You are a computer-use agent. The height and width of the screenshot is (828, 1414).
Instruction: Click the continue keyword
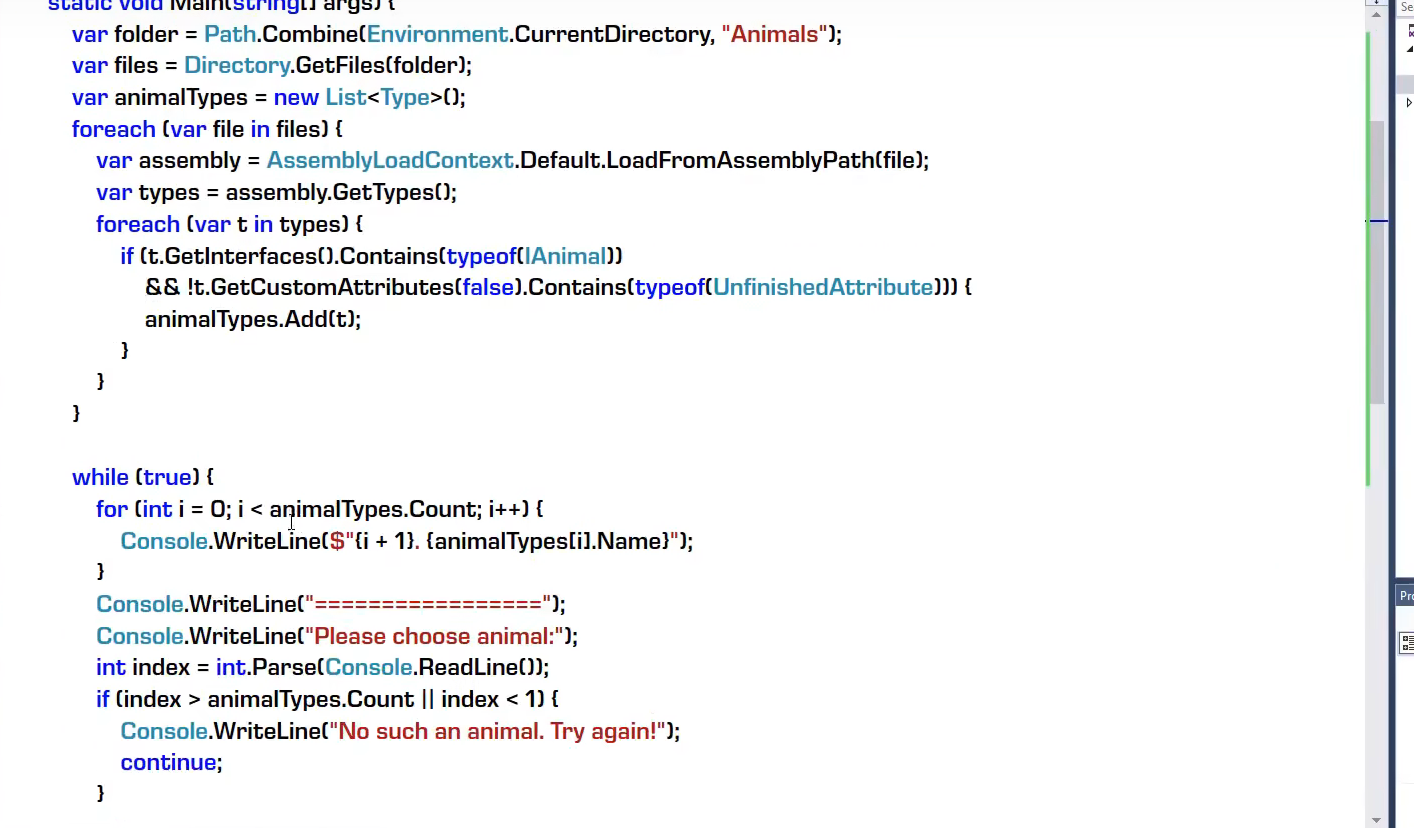[168, 762]
